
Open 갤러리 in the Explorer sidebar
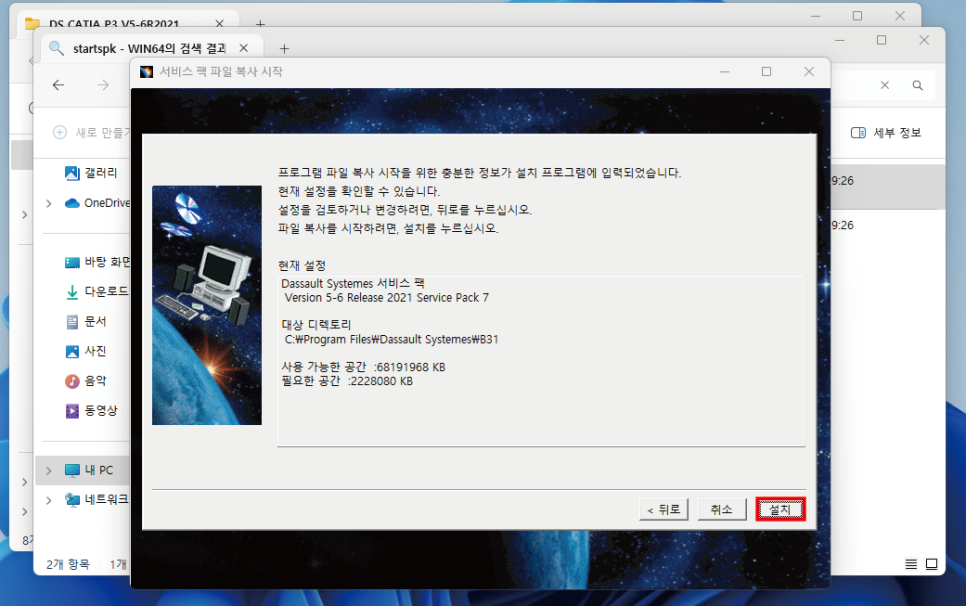91,173
